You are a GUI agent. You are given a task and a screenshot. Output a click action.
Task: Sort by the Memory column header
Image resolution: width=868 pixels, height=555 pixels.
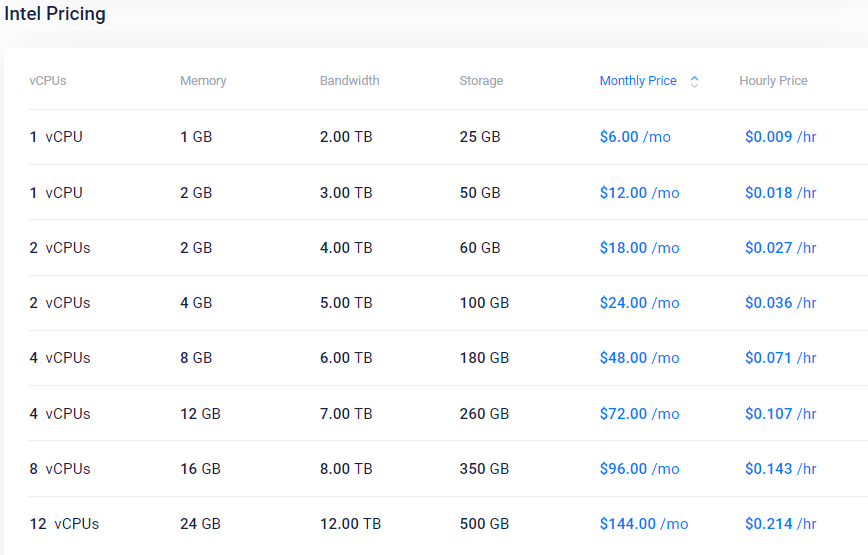click(x=203, y=81)
